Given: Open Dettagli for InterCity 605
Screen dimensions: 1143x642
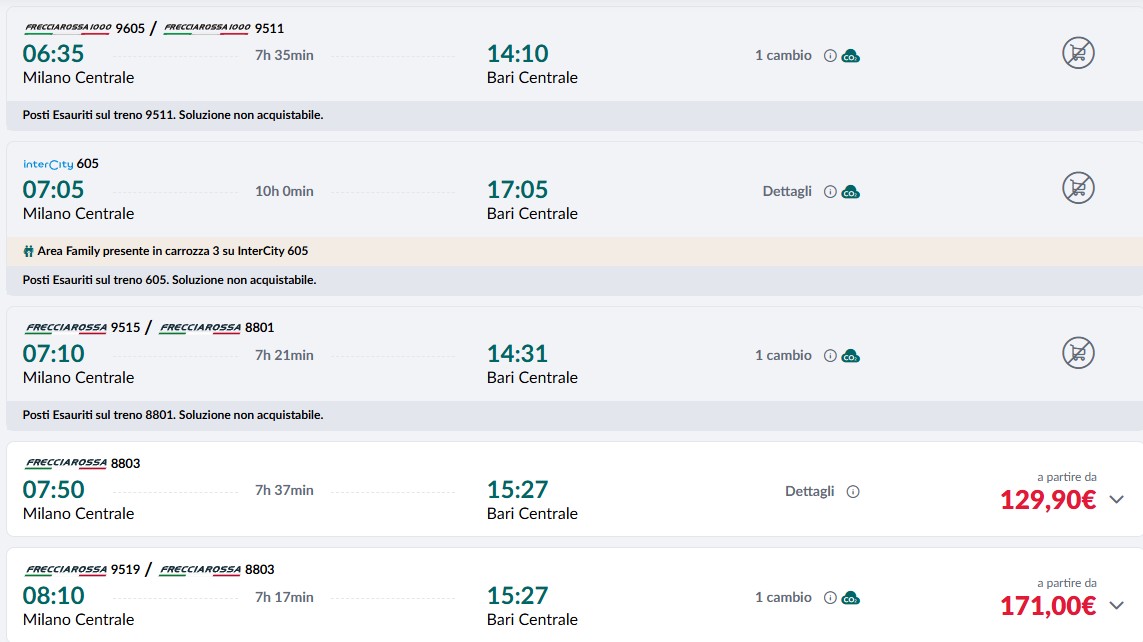Looking at the screenshot, I should pyautogui.click(x=787, y=191).
